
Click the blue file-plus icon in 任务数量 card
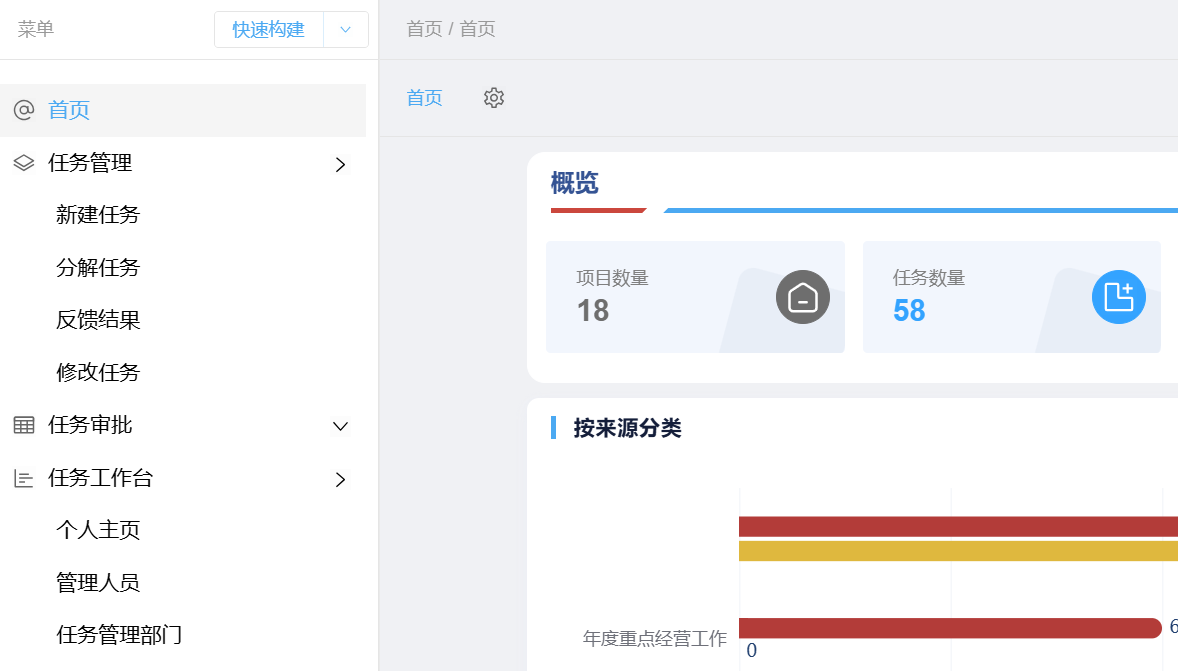tap(1119, 297)
